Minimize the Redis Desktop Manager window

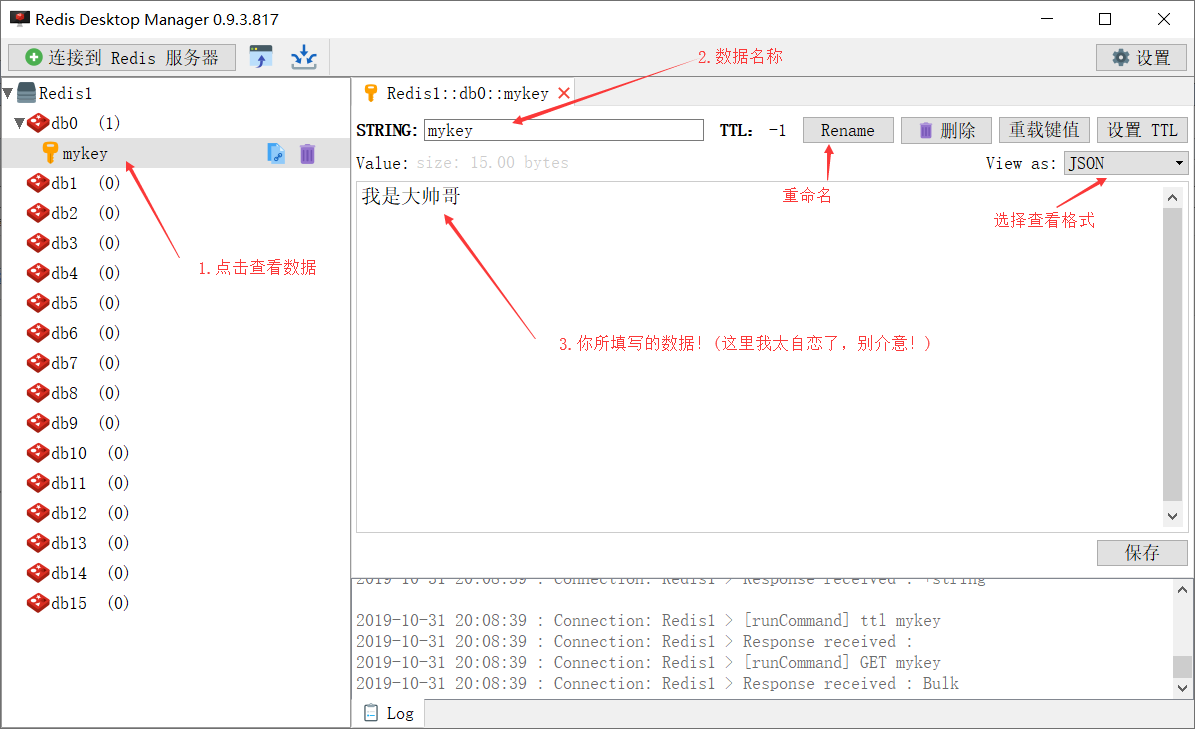coord(1047,19)
